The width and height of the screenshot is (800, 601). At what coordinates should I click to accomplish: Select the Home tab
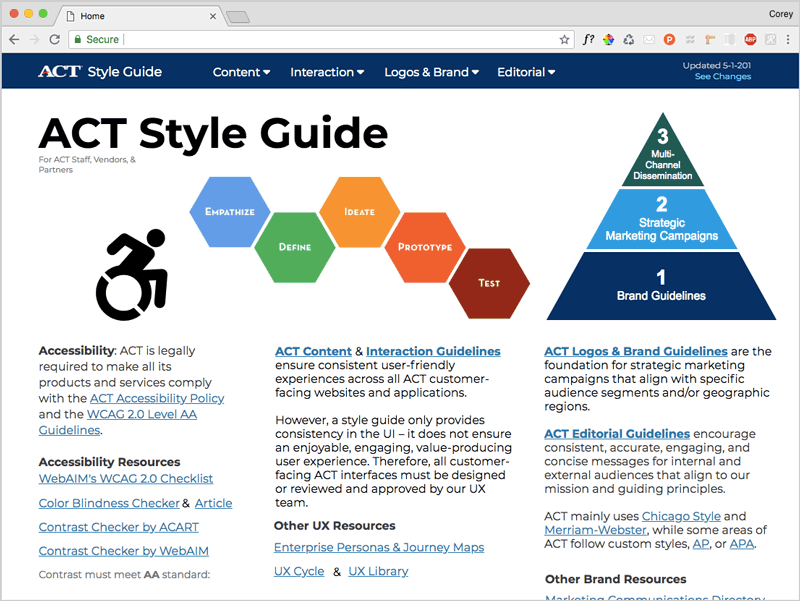138,16
